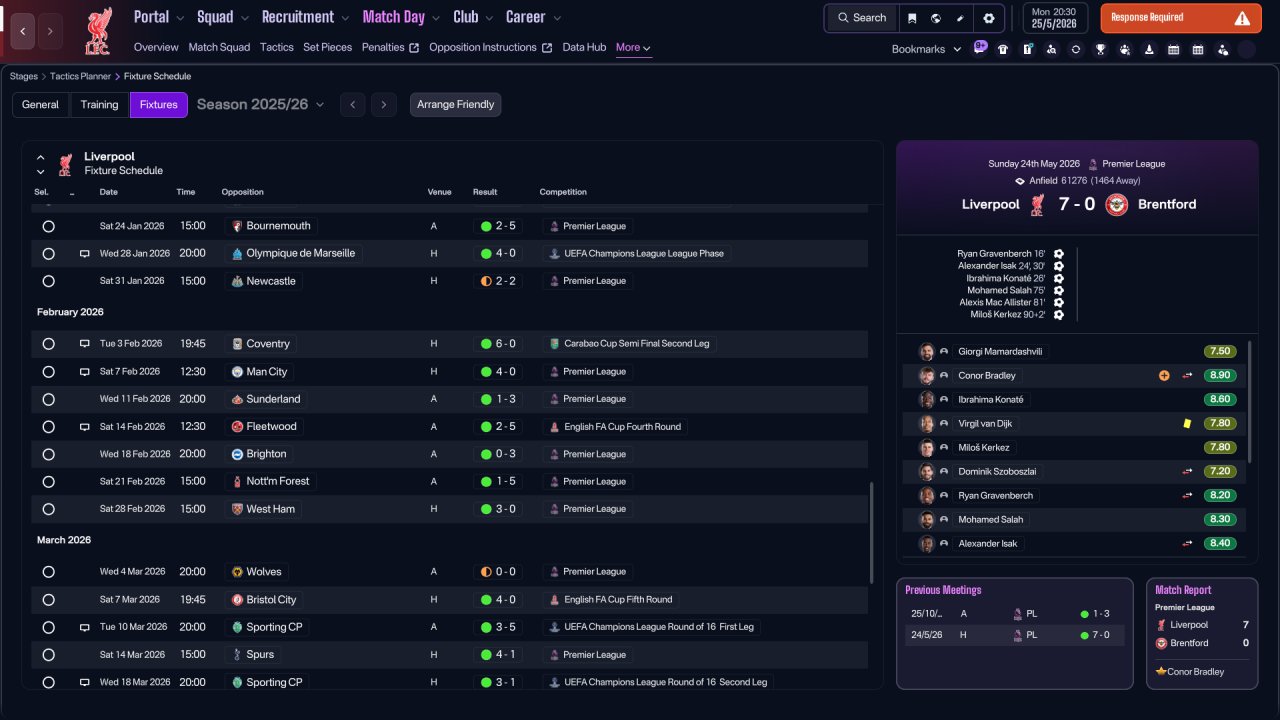
Task: Click the globe icon beside Search
Action: click(935, 18)
